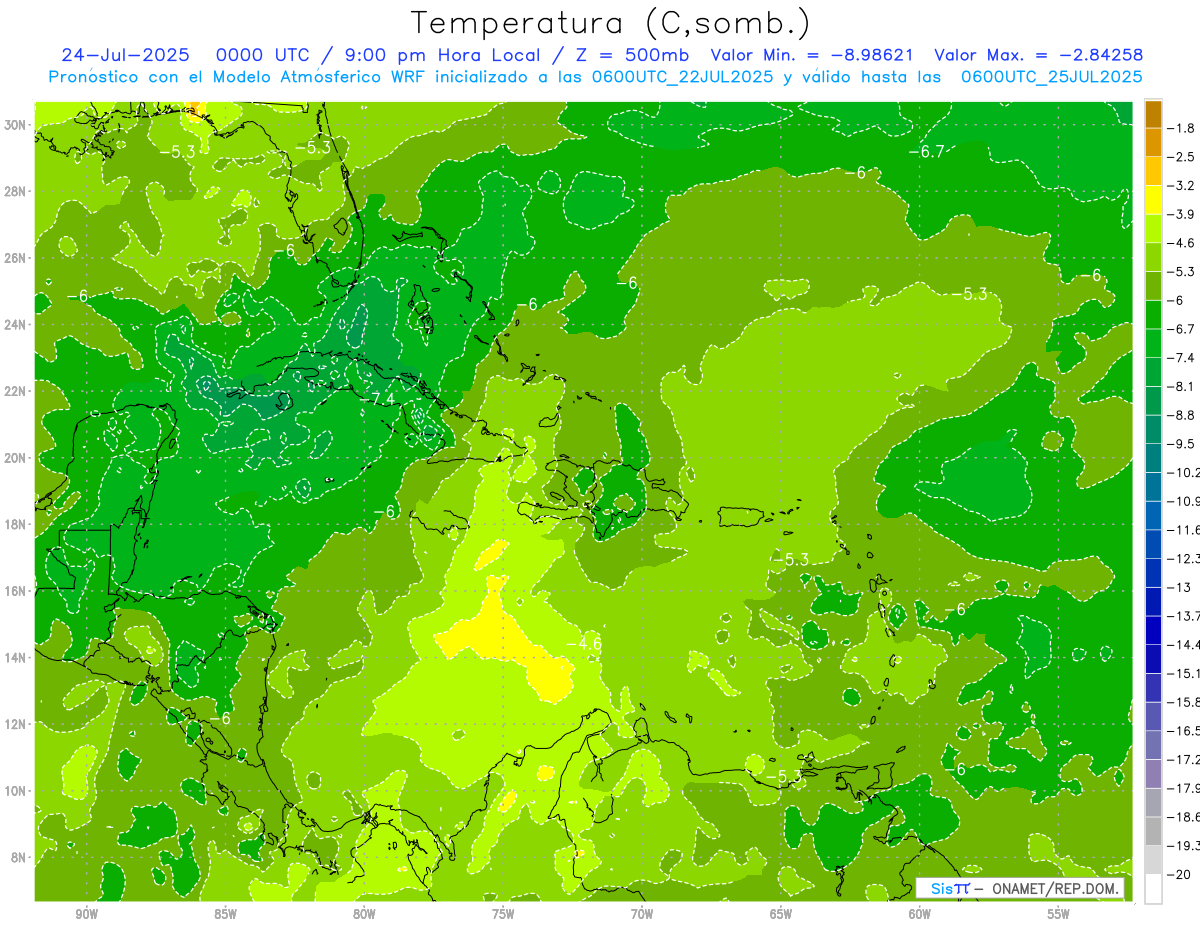This screenshot has height=927, width=1200.
Task: Pick the lime swatch between -3.9 and -4.6
Action: tap(1153, 229)
